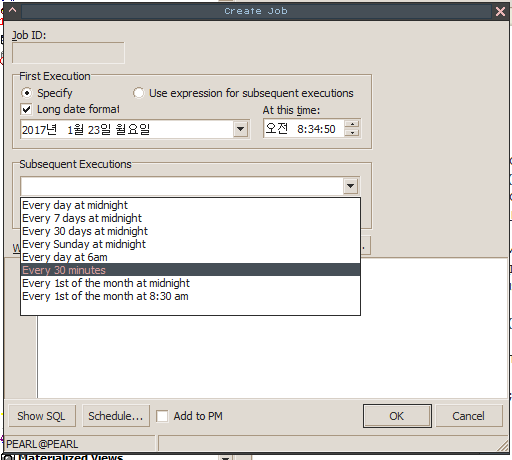Choose Every 1st of month at 8:30 am
Screen dimensions: 512x460
click(190, 296)
